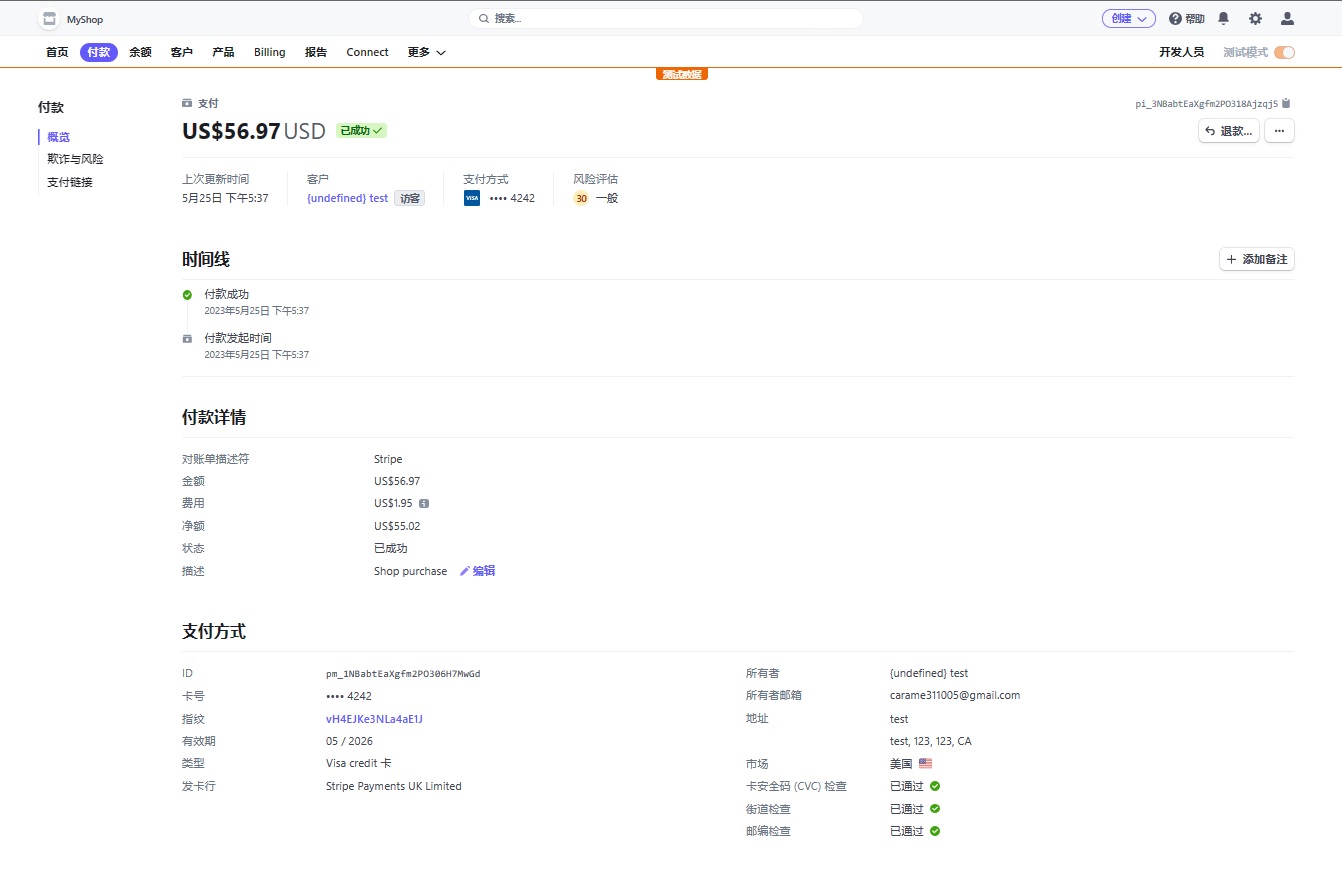Image resolution: width=1342 pixels, height=880 pixels.
Task: Switch to the 客户 tab
Action: point(181,52)
